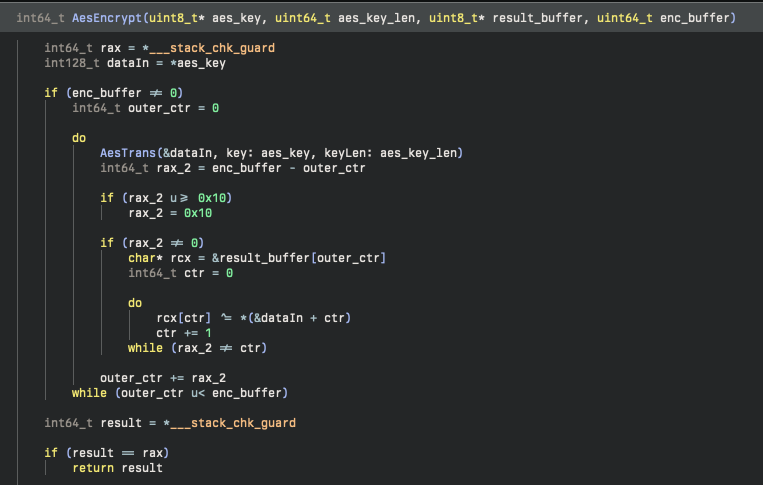
Task: Select the outer_ctr variable declaration
Action: (x=145, y=108)
